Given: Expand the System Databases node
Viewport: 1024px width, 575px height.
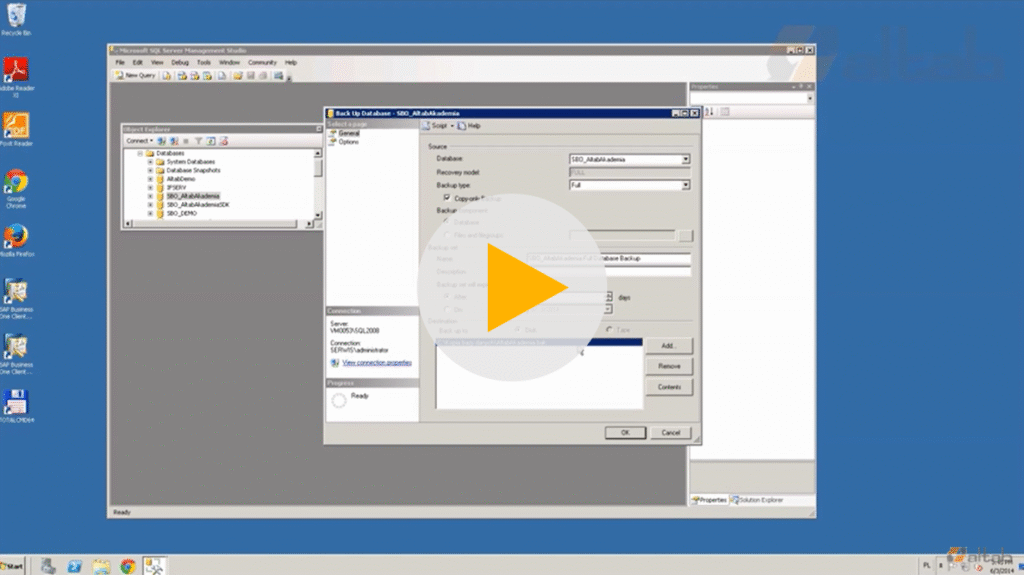Looking at the screenshot, I should point(150,161).
